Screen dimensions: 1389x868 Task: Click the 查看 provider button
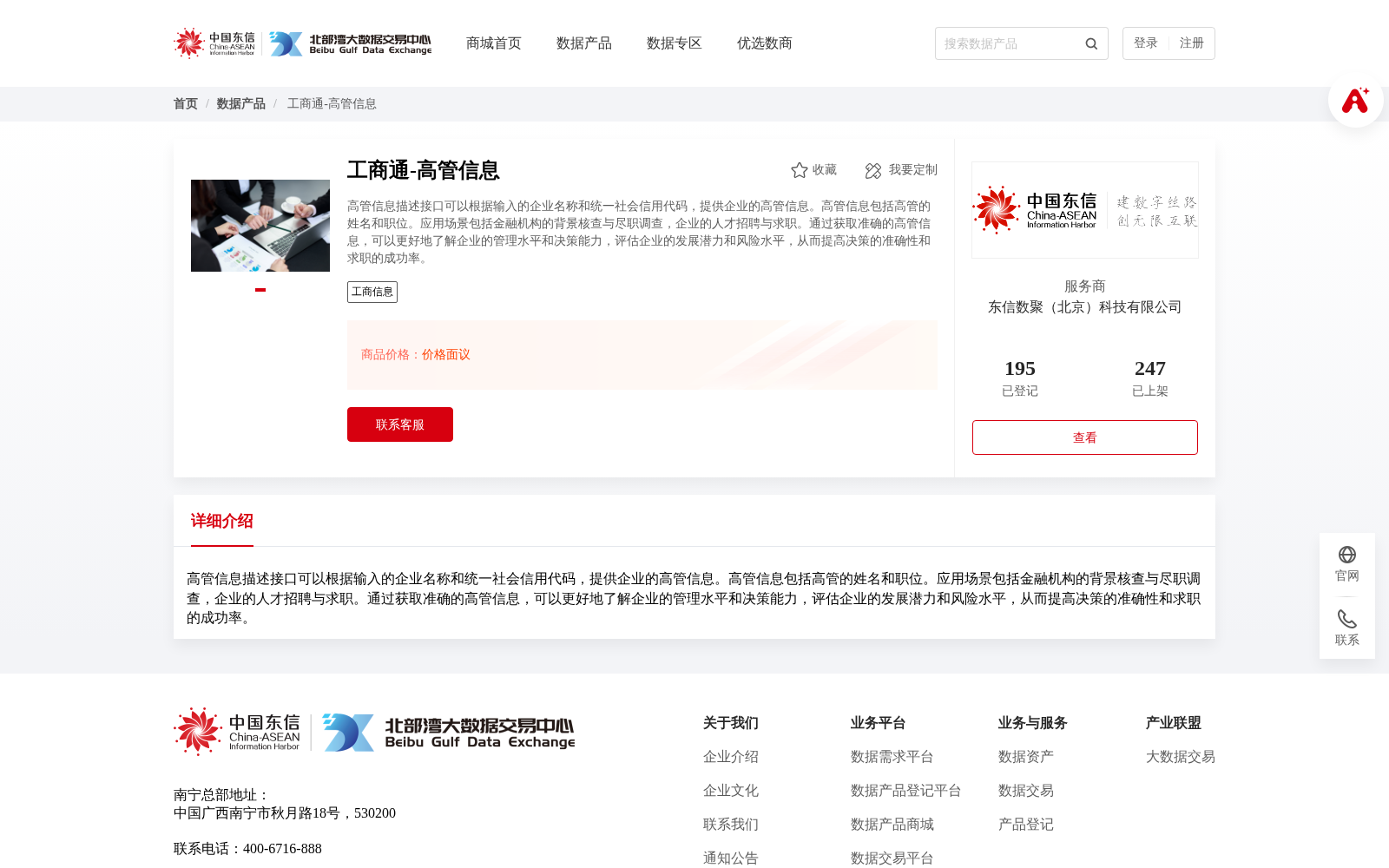tap(1085, 437)
